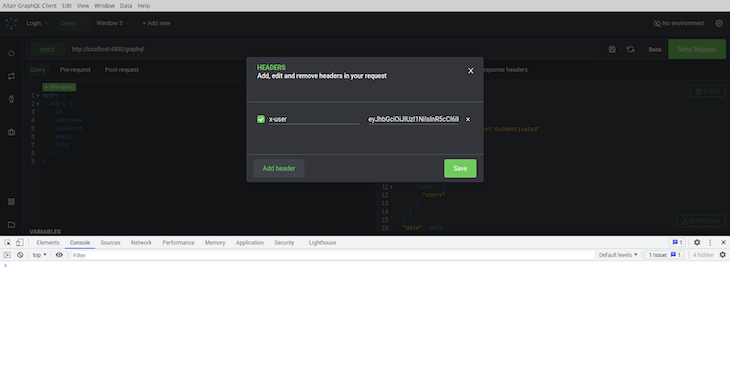Switch to the DevTools Lighthouse tab
Screen dimensions: 730x382
(x=322, y=242)
